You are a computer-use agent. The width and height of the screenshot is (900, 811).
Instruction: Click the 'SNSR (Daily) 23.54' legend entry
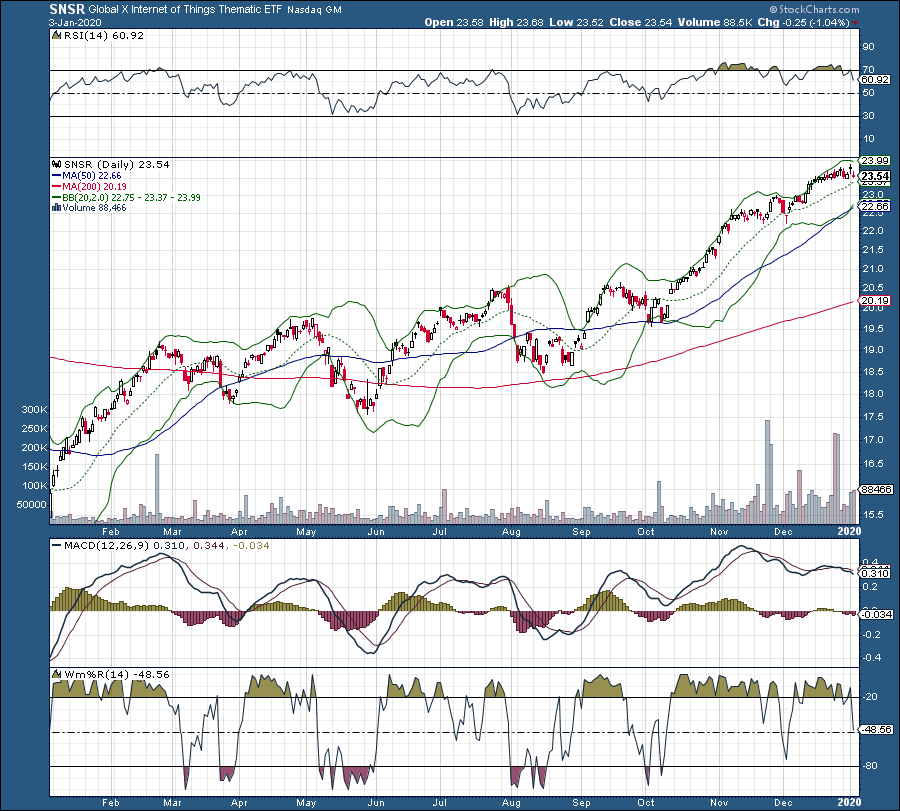117,165
